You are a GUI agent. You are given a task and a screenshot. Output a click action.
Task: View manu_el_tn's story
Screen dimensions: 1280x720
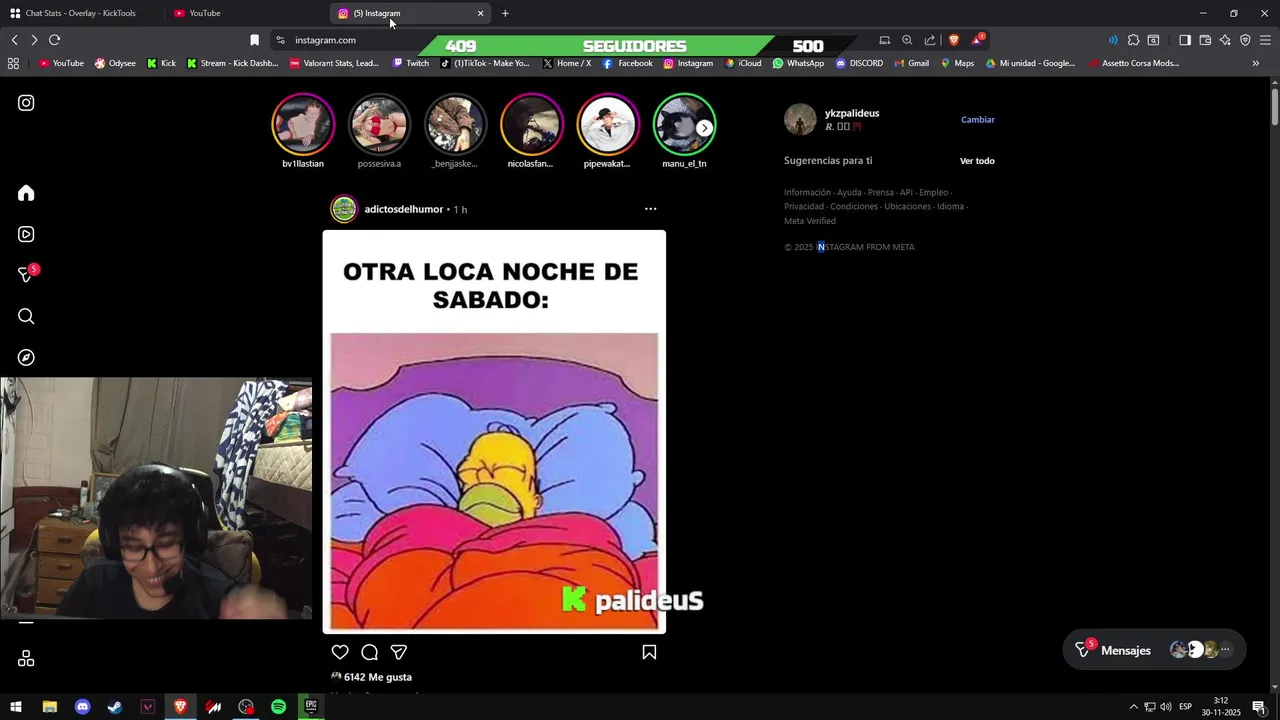point(684,124)
